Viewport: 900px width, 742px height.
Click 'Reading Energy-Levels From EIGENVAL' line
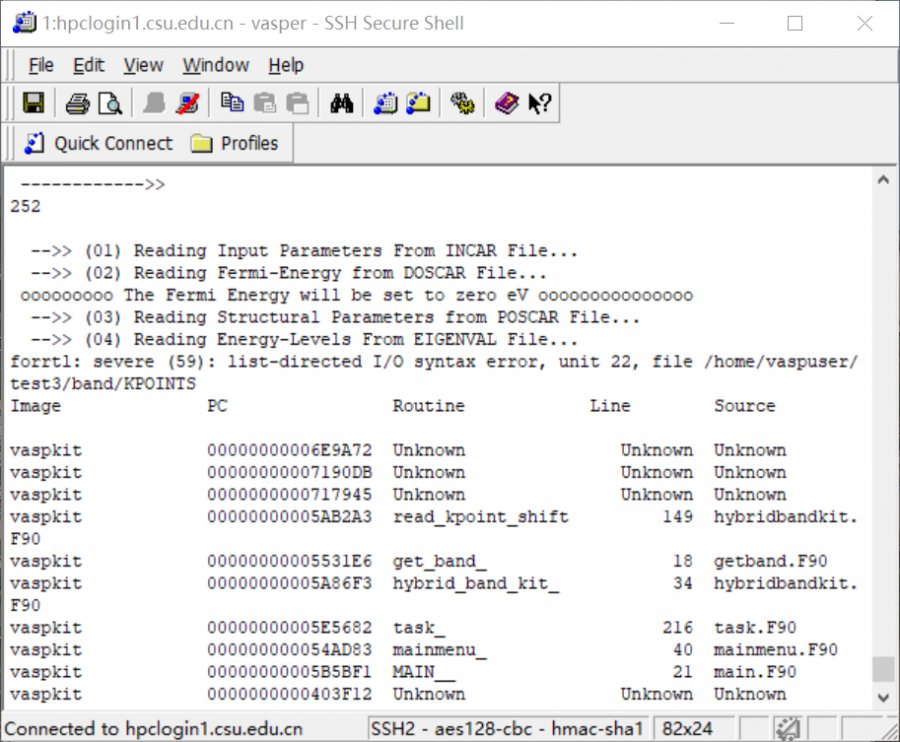tap(304, 340)
